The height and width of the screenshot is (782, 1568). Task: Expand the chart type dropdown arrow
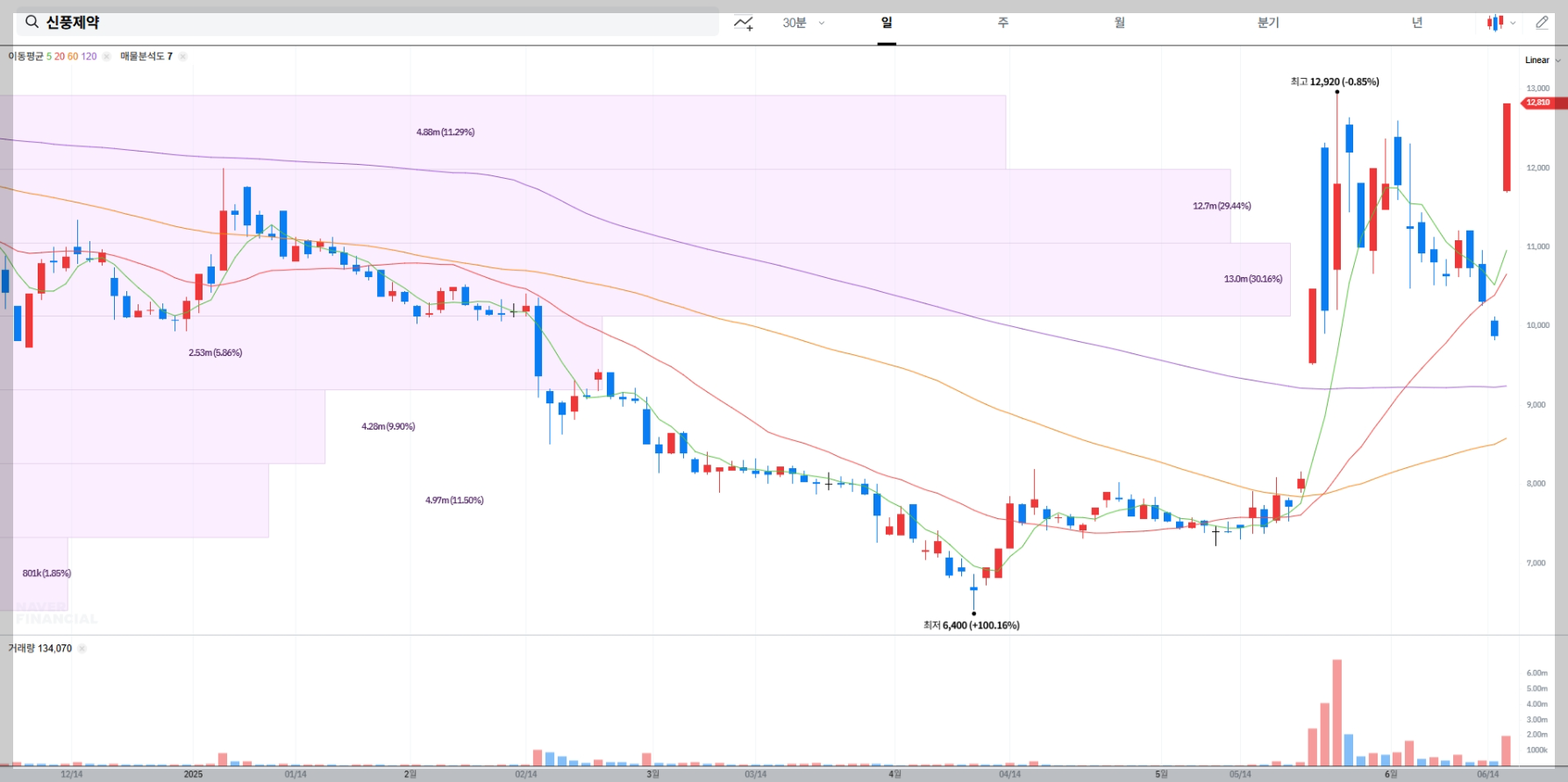pos(1513,24)
